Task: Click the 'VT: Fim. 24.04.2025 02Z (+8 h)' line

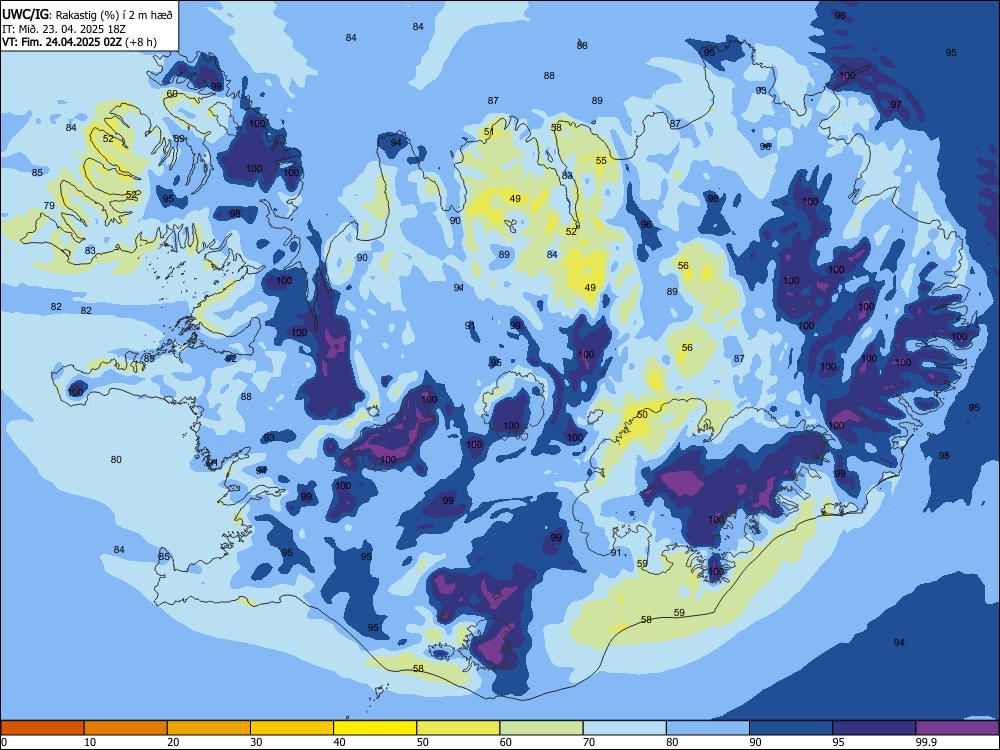Action: coord(79,42)
